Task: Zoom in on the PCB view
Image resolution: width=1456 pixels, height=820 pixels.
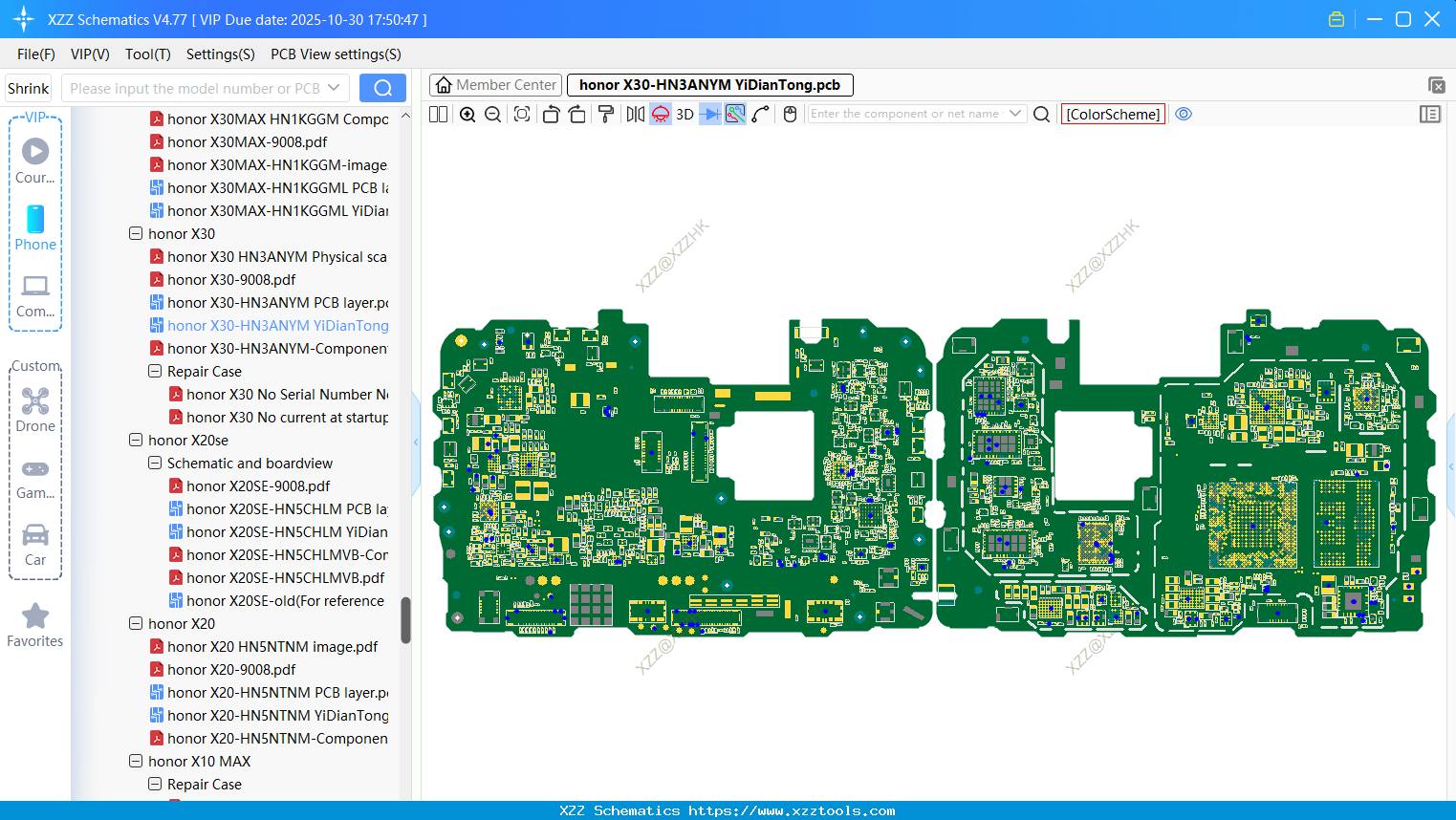Action: click(x=467, y=114)
